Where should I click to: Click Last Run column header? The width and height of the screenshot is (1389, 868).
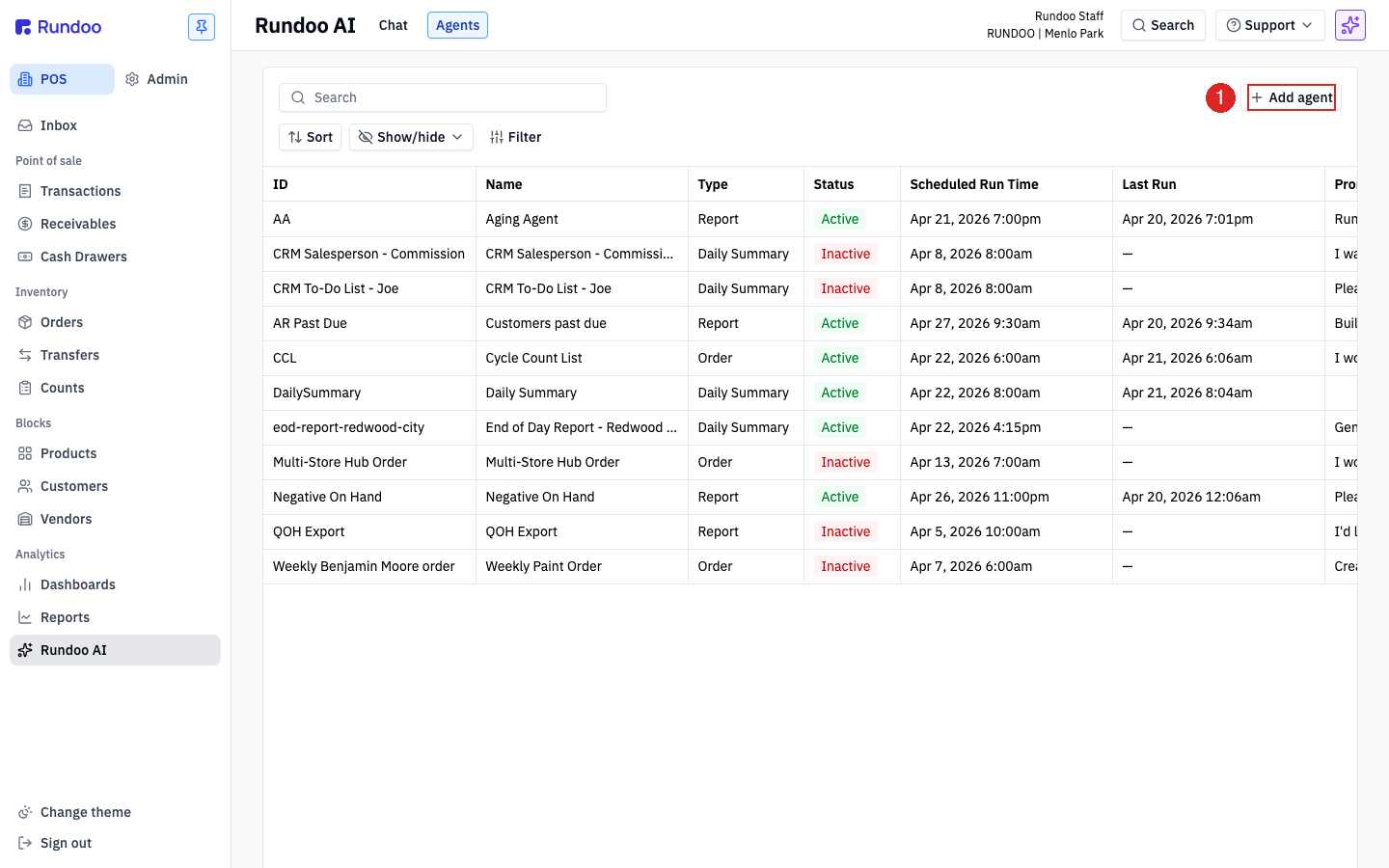click(x=1218, y=184)
